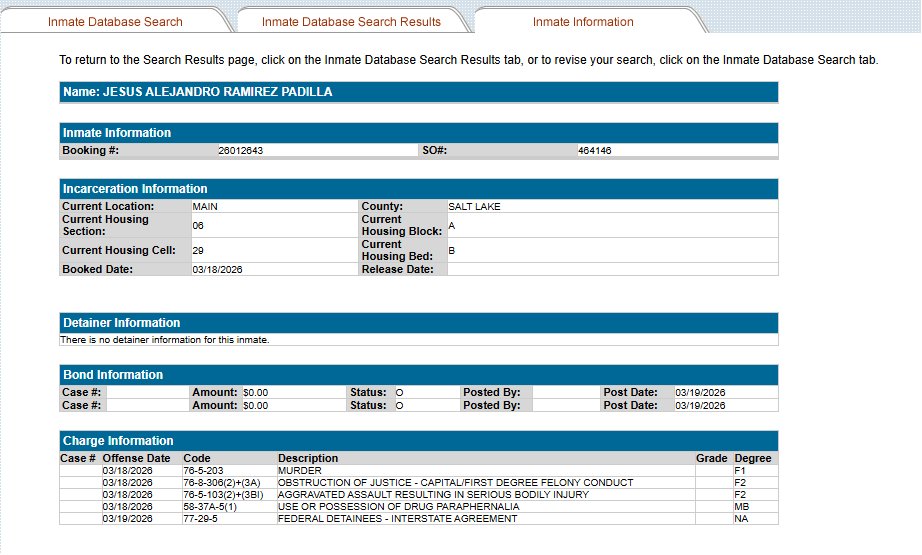
Task: Click the Degree column header
Action: pos(753,458)
